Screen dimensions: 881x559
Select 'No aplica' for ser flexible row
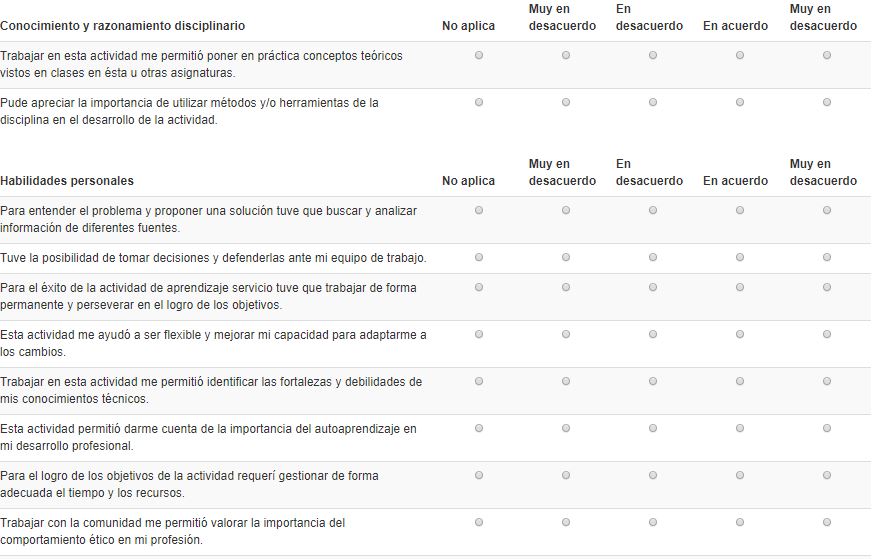[x=479, y=334]
